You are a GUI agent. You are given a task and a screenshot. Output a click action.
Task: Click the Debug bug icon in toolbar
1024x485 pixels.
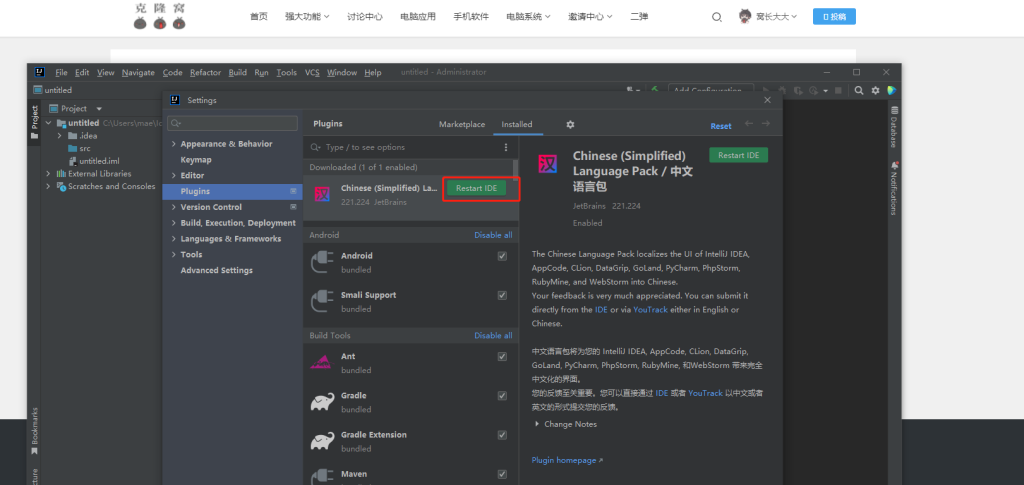pos(782,91)
